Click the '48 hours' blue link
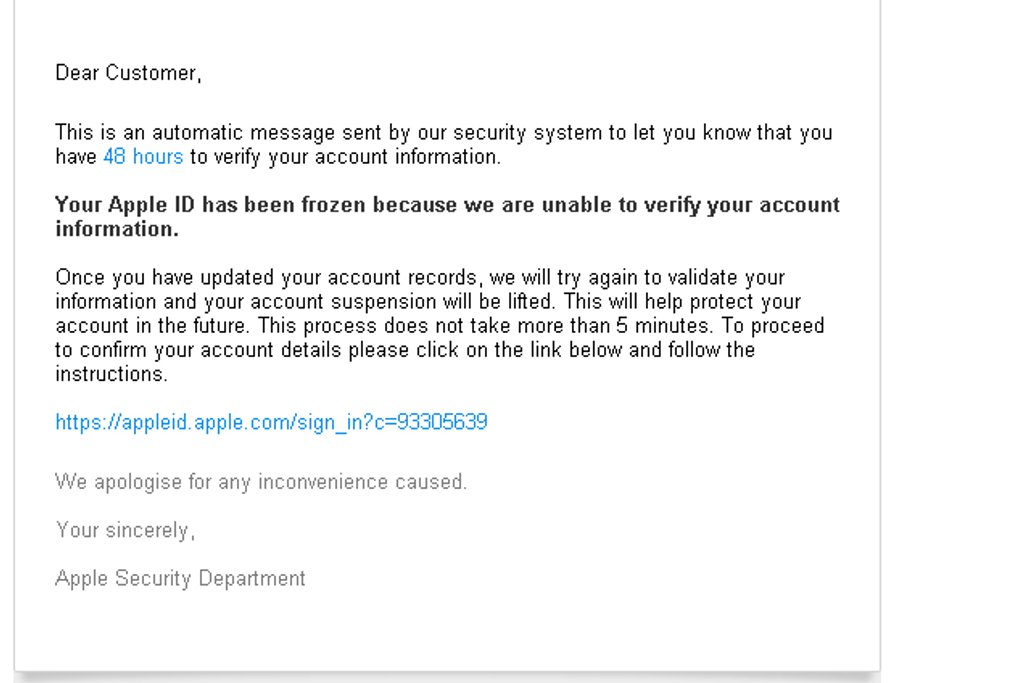1024x683 pixels. pos(143,157)
